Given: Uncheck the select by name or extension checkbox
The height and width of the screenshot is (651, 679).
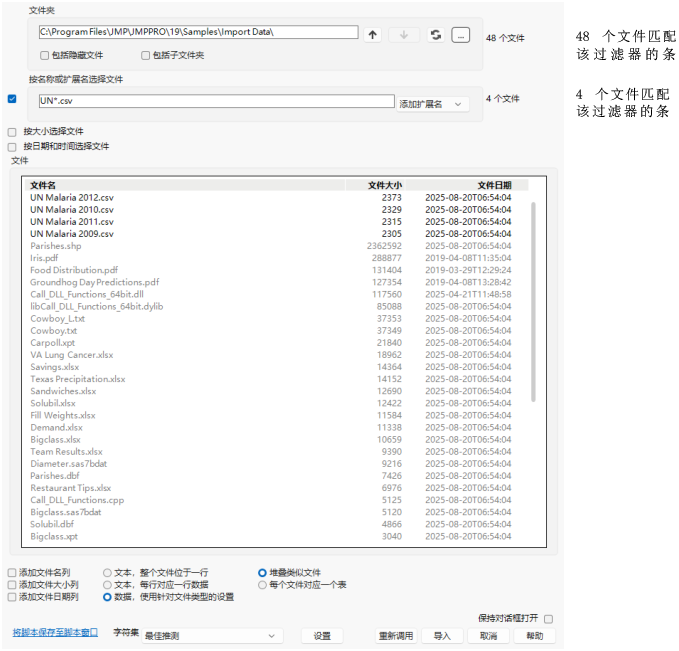Looking at the screenshot, I should (x=12, y=99).
